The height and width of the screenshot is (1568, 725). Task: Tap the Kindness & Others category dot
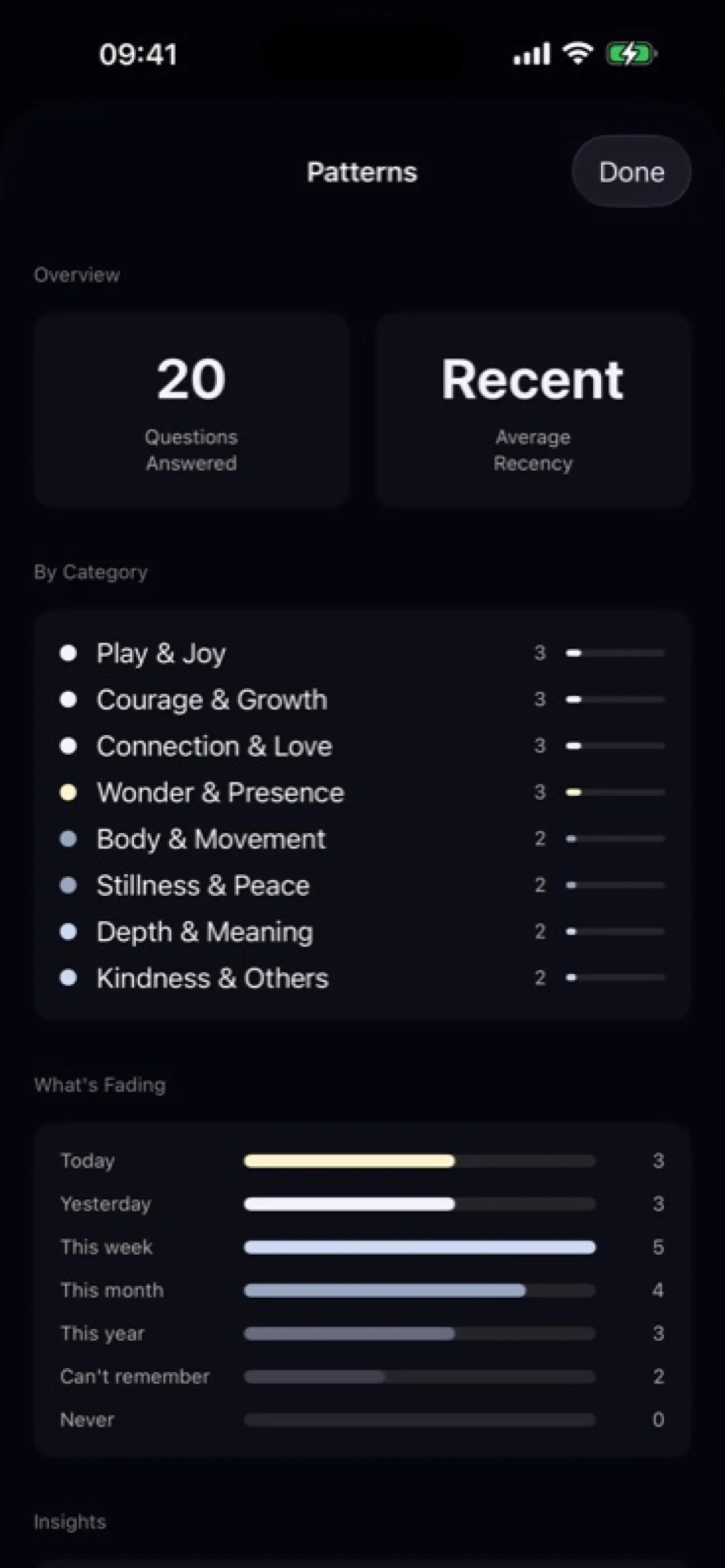tap(68, 978)
